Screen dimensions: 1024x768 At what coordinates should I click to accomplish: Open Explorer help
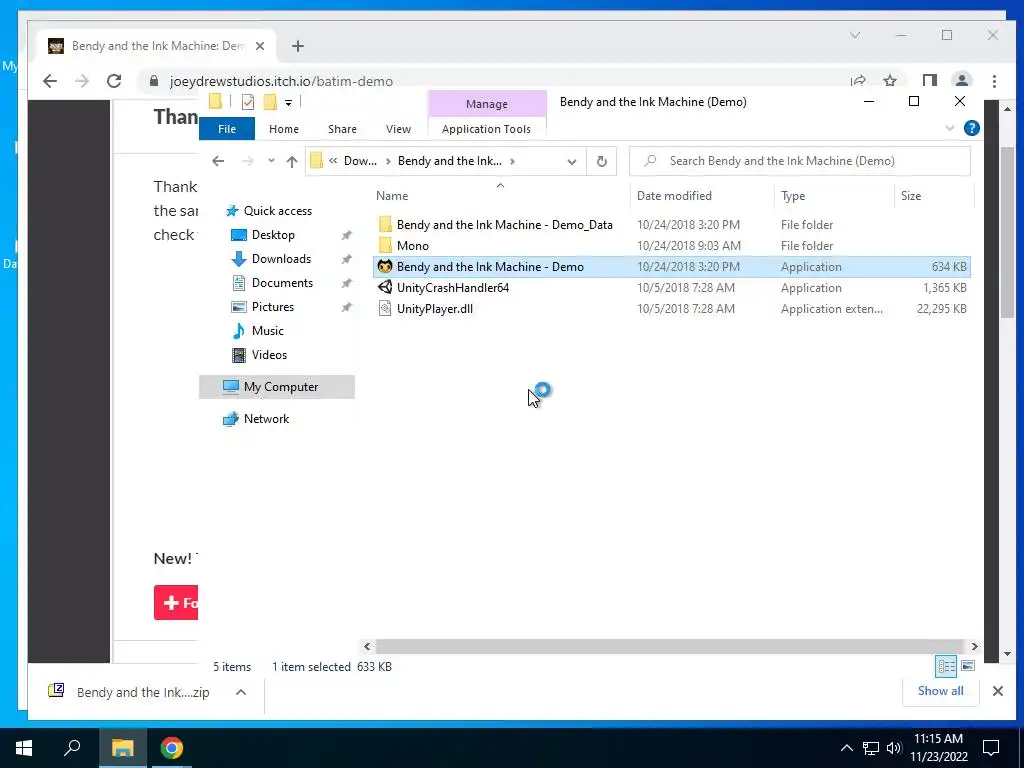coord(972,129)
